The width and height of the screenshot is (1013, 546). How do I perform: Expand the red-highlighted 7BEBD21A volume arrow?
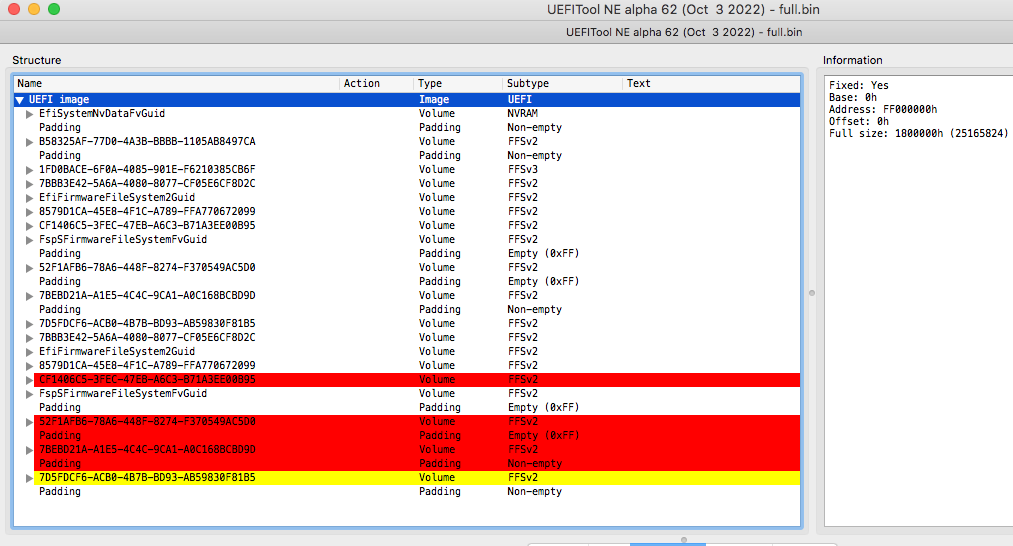tap(29, 450)
